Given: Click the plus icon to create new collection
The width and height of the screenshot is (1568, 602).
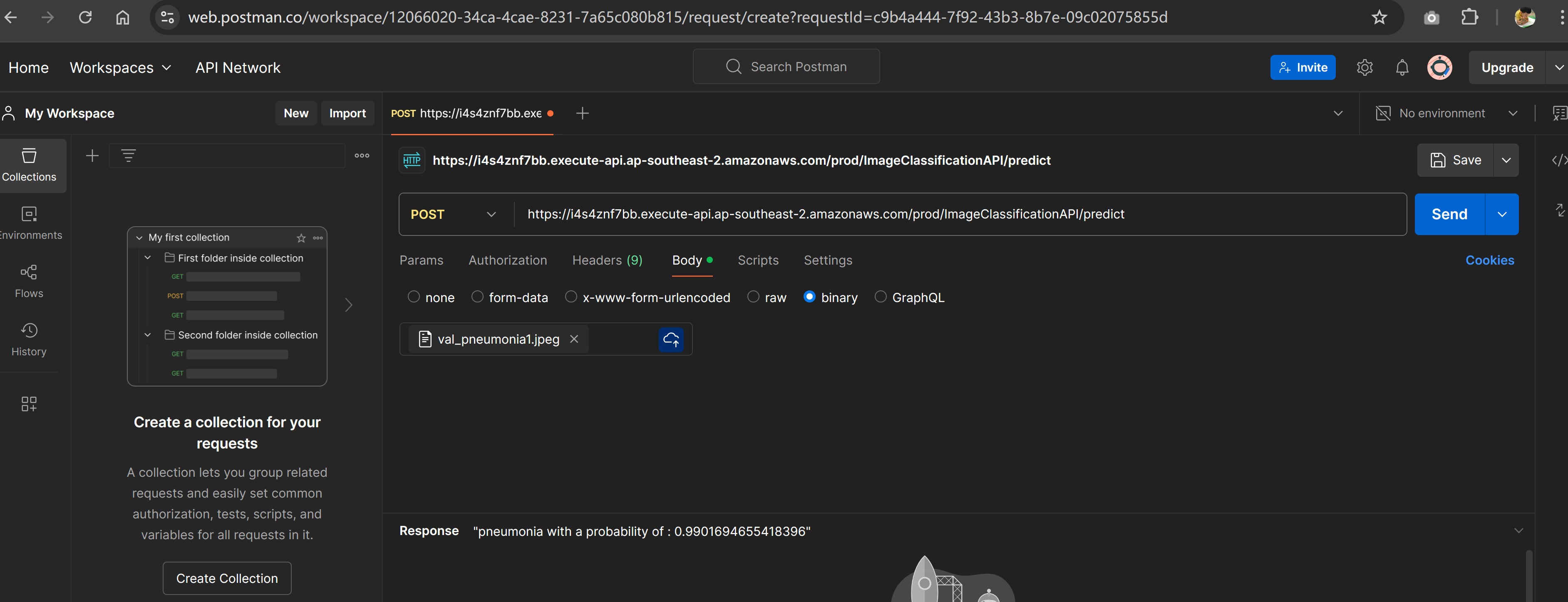Looking at the screenshot, I should 92,156.
